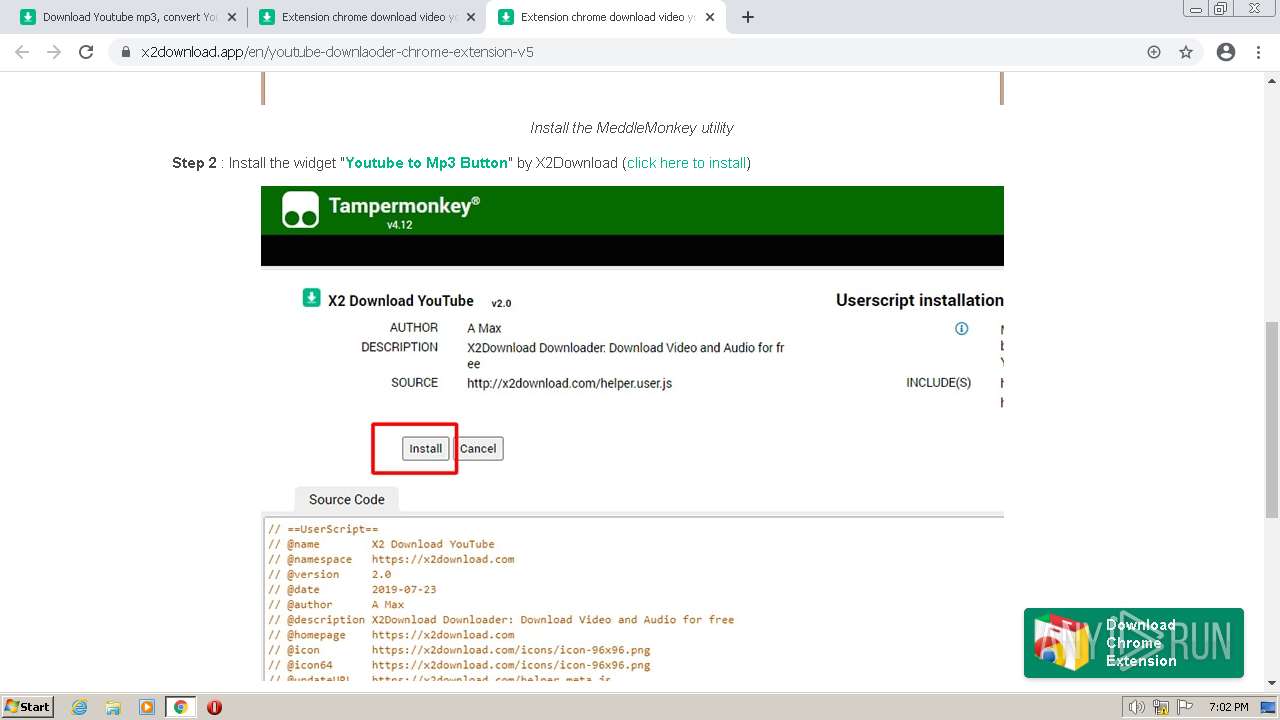Image resolution: width=1280 pixels, height=720 pixels.
Task: Click the 'Install the MeddleMonkey utility' caption
Action: (x=632, y=128)
